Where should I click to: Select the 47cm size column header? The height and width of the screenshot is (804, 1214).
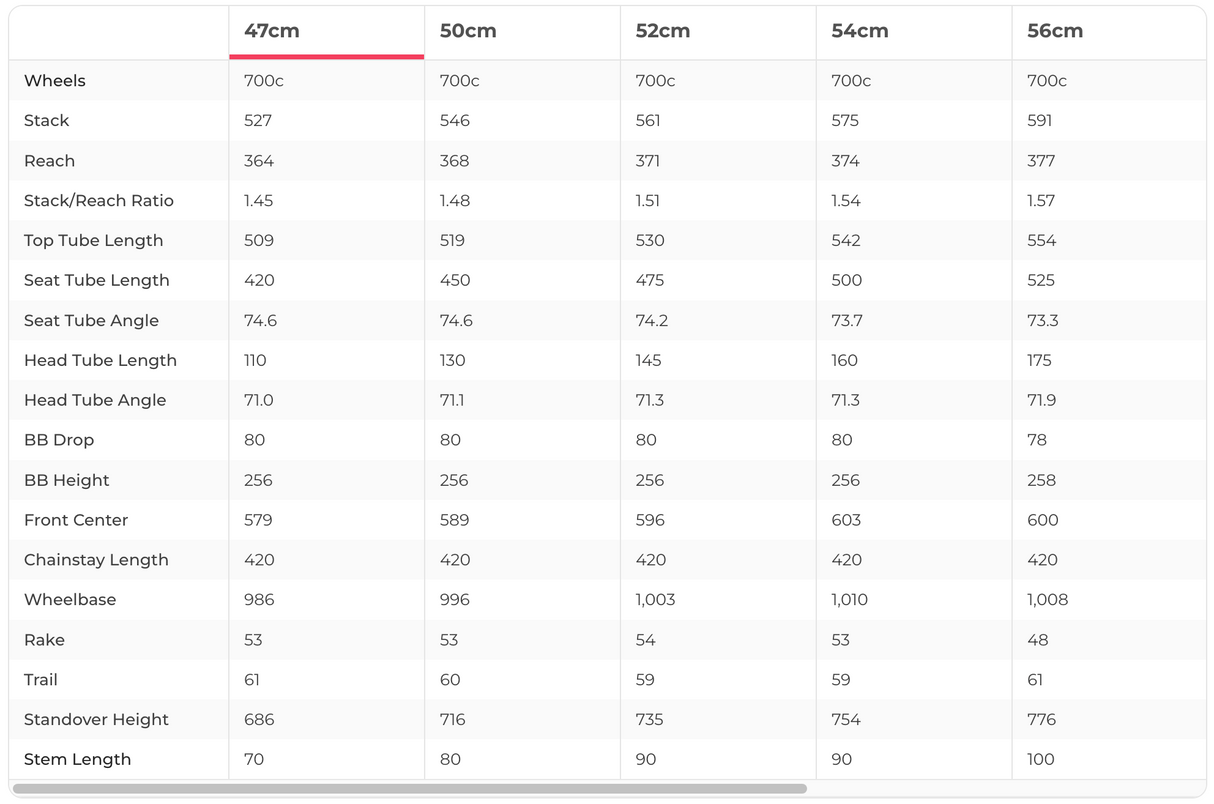pos(272,31)
